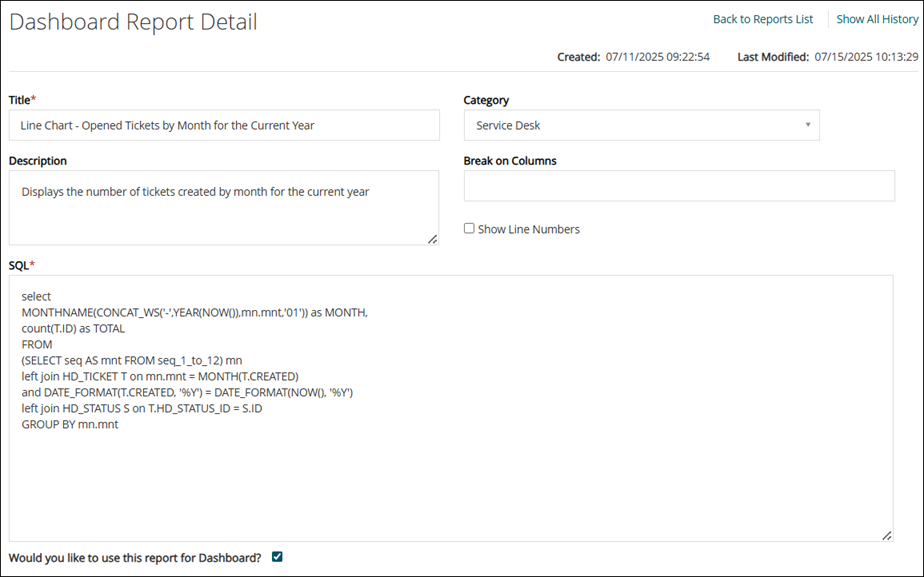This screenshot has height=577, width=924.
Task: Click into the Title input field
Action: click(x=224, y=125)
